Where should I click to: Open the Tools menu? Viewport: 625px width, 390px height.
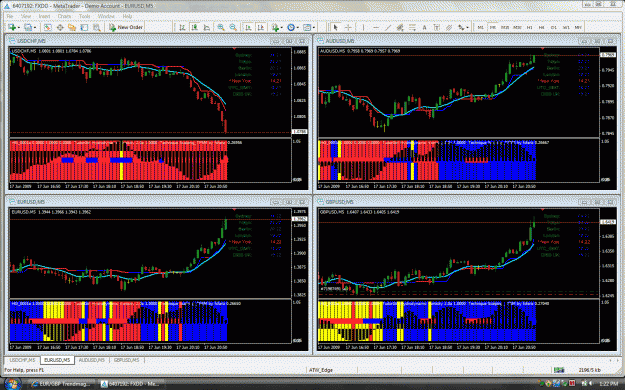tap(85, 16)
